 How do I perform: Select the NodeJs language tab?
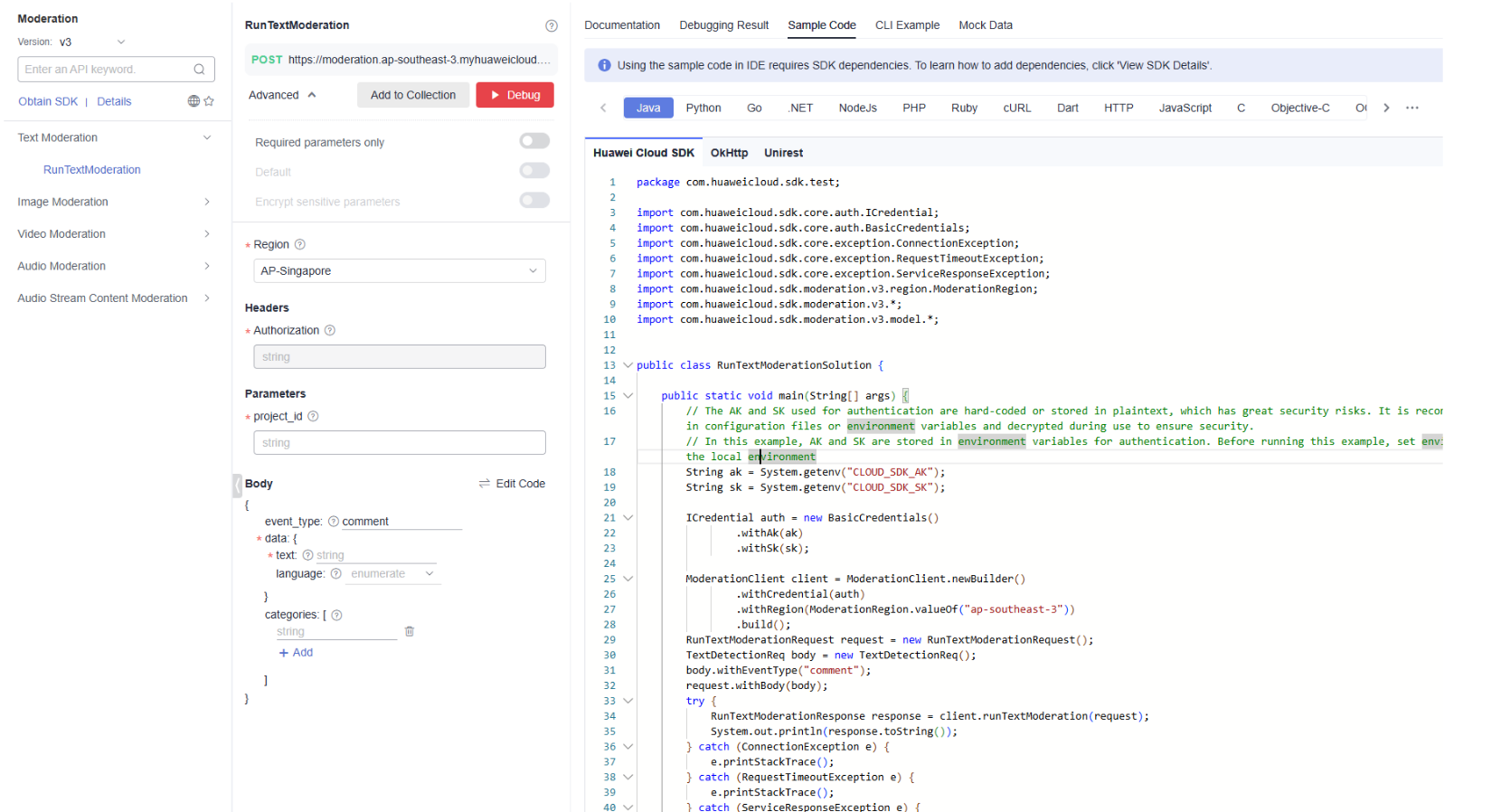point(858,108)
